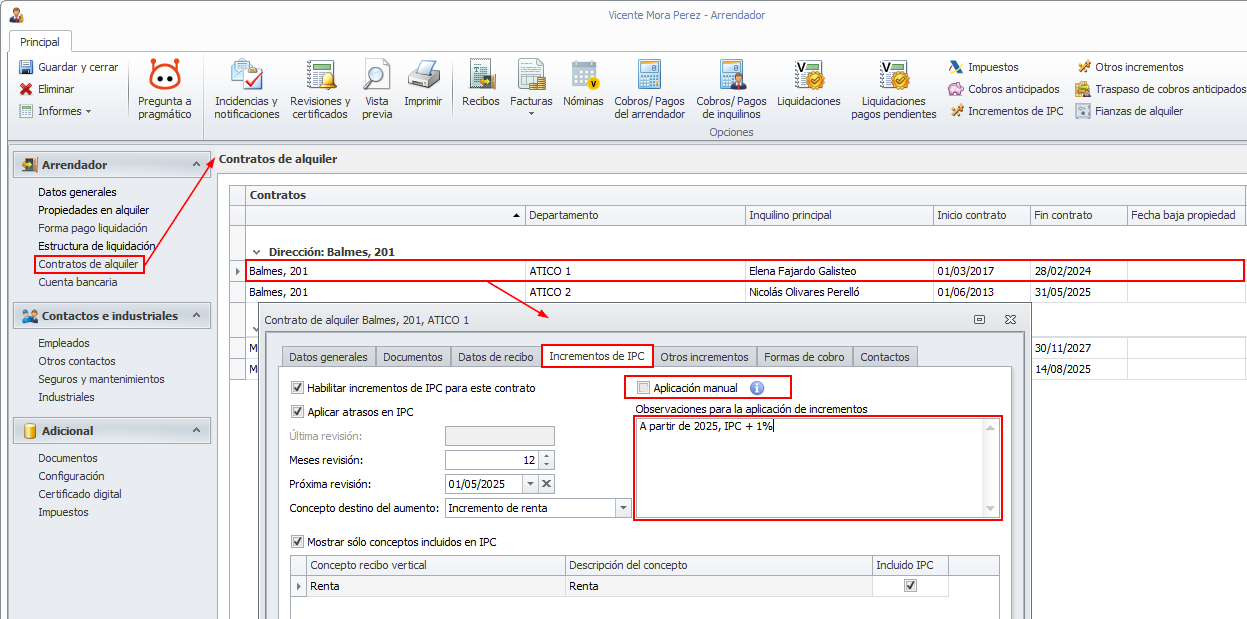Click the info icon beside Aplicación manual

(x=757, y=388)
